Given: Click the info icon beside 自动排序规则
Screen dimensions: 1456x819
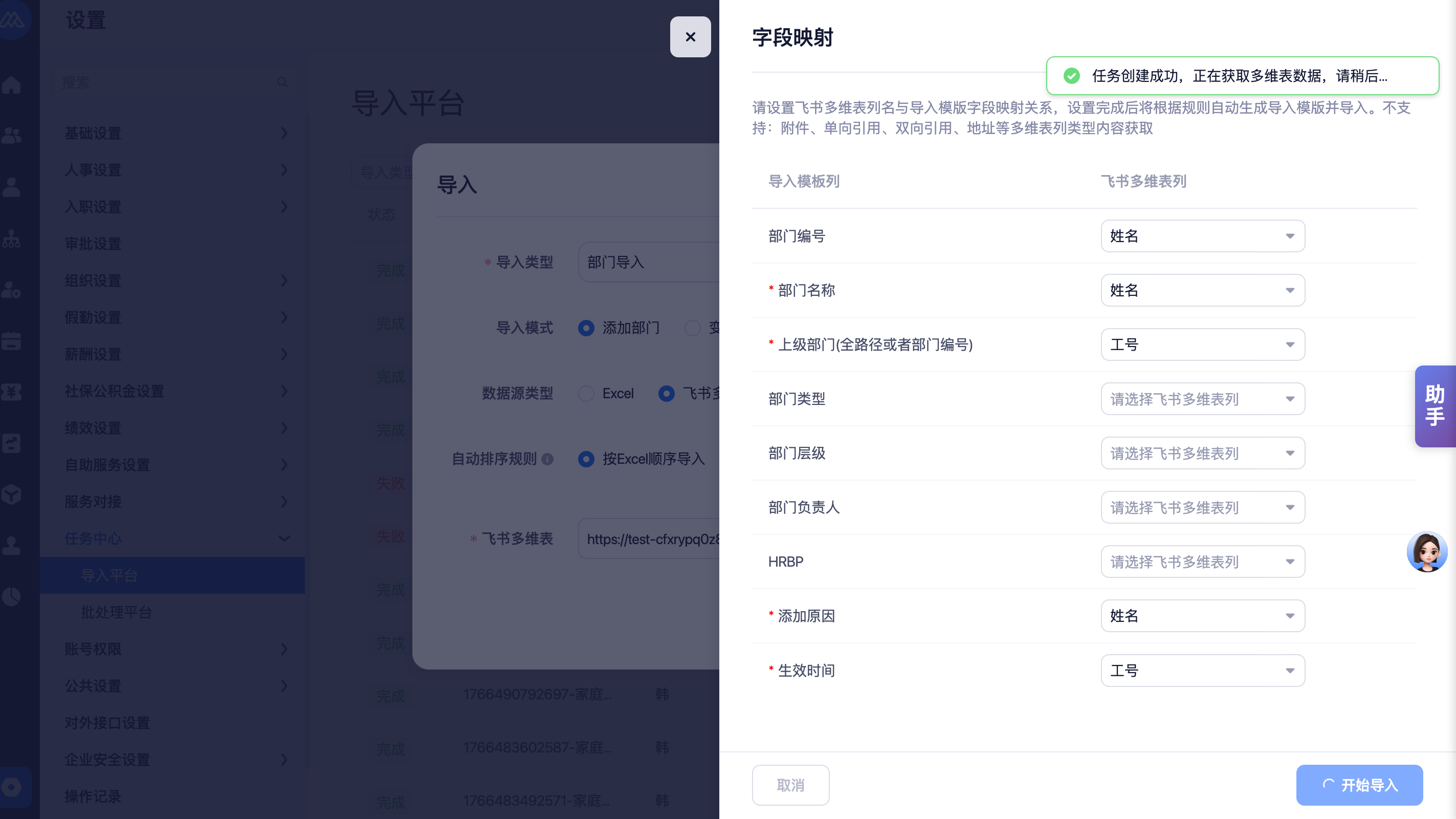Looking at the screenshot, I should [x=547, y=459].
